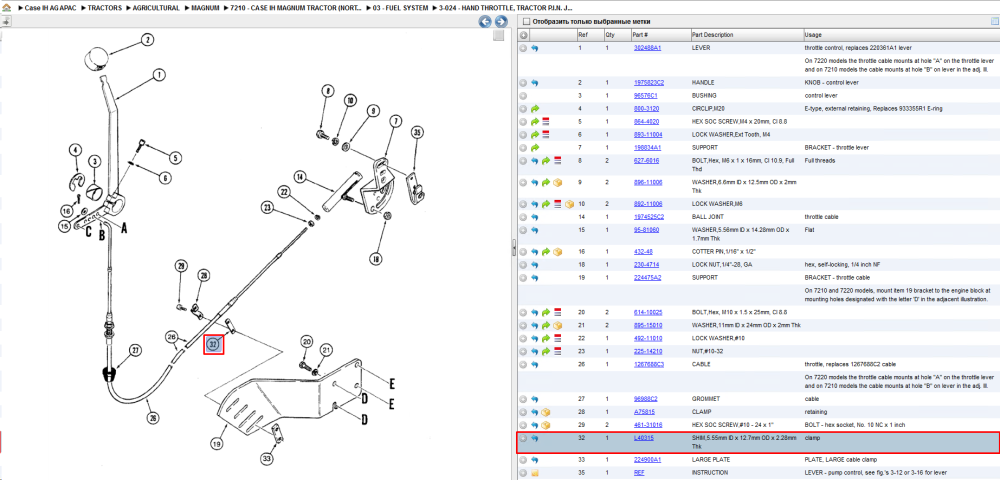Click the blue arrow icon on GROMMET row
This screenshot has height=480, width=1000.
[534, 399]
